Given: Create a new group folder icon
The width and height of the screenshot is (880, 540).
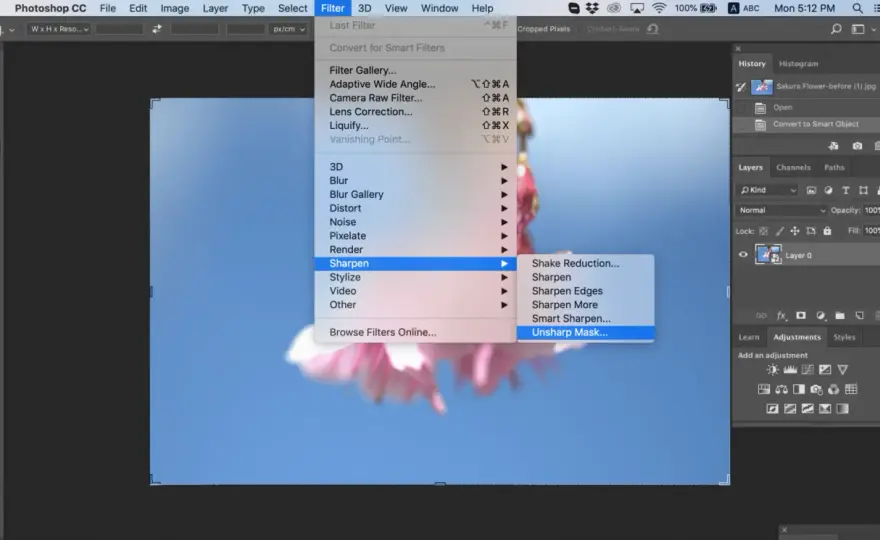Looking at the screenshot, I should click(840, 315).
